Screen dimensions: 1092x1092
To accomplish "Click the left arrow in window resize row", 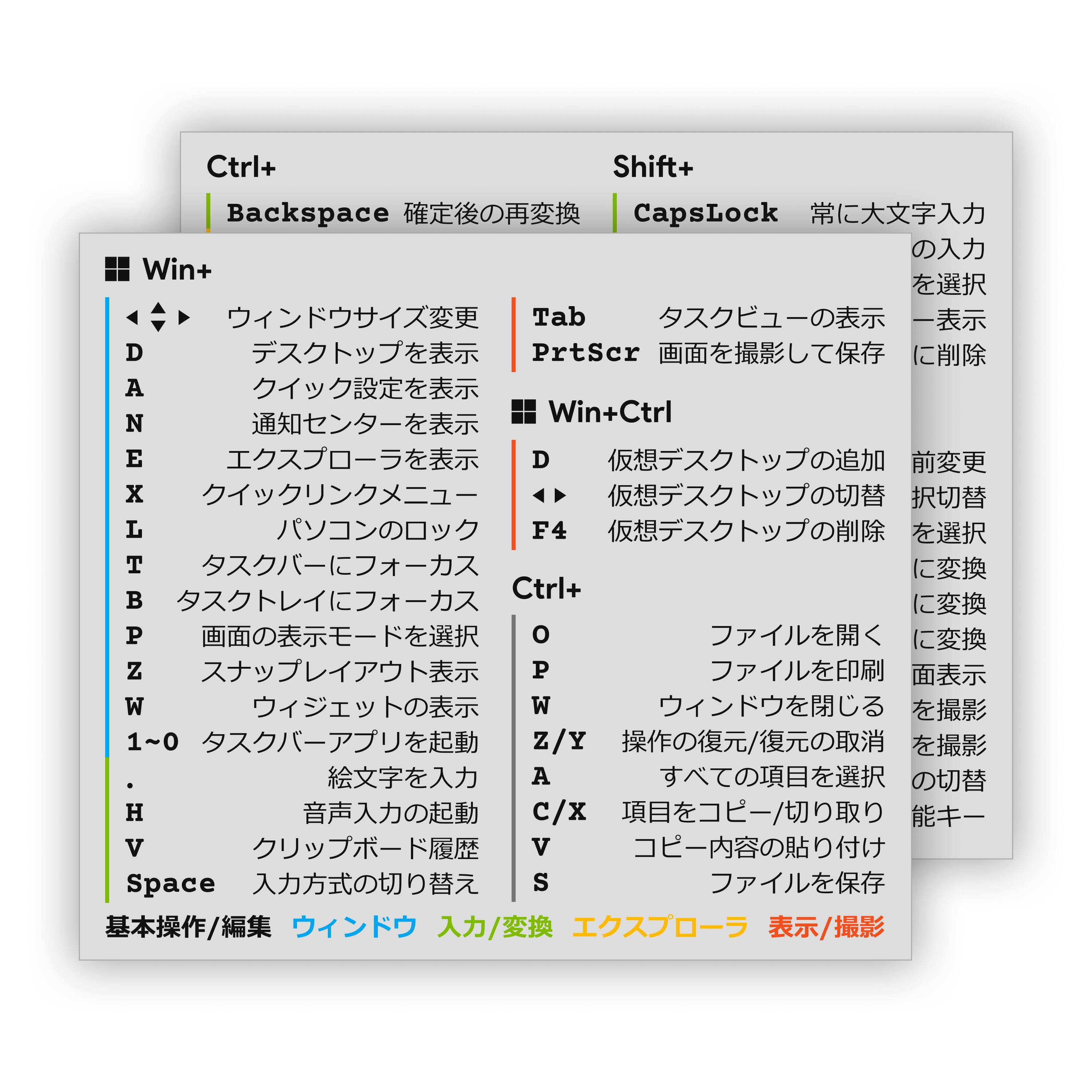I will (x=133, y=318).
